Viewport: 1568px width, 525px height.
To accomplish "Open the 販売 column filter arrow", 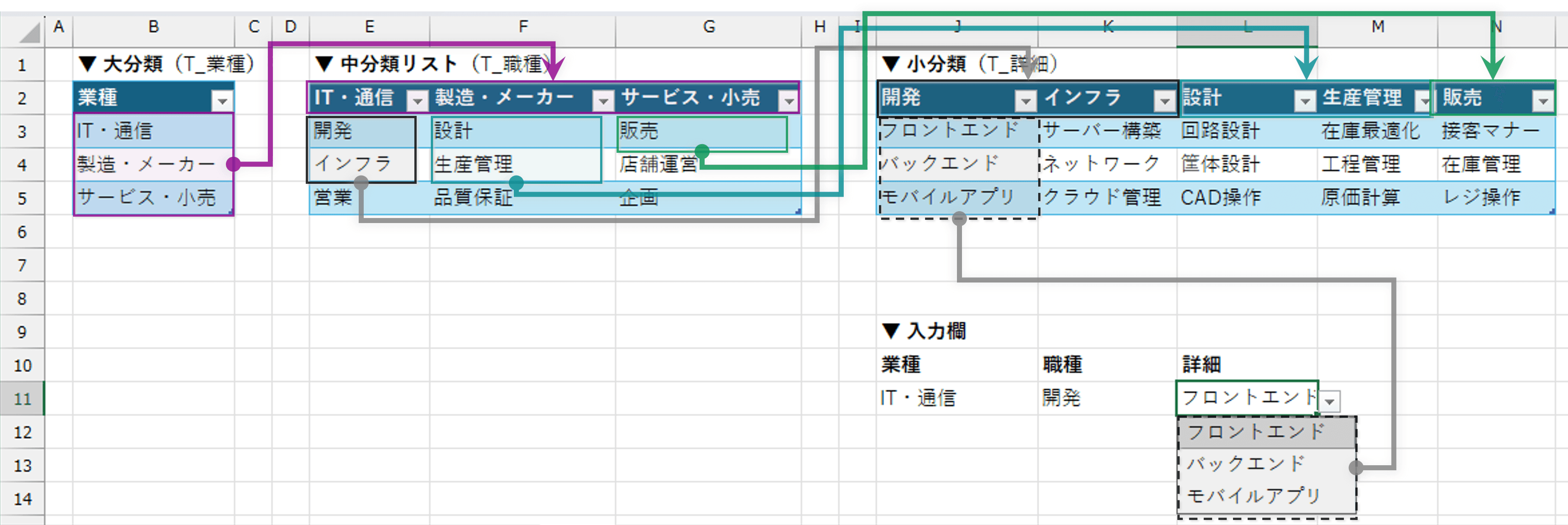I will pos(1542,100).
